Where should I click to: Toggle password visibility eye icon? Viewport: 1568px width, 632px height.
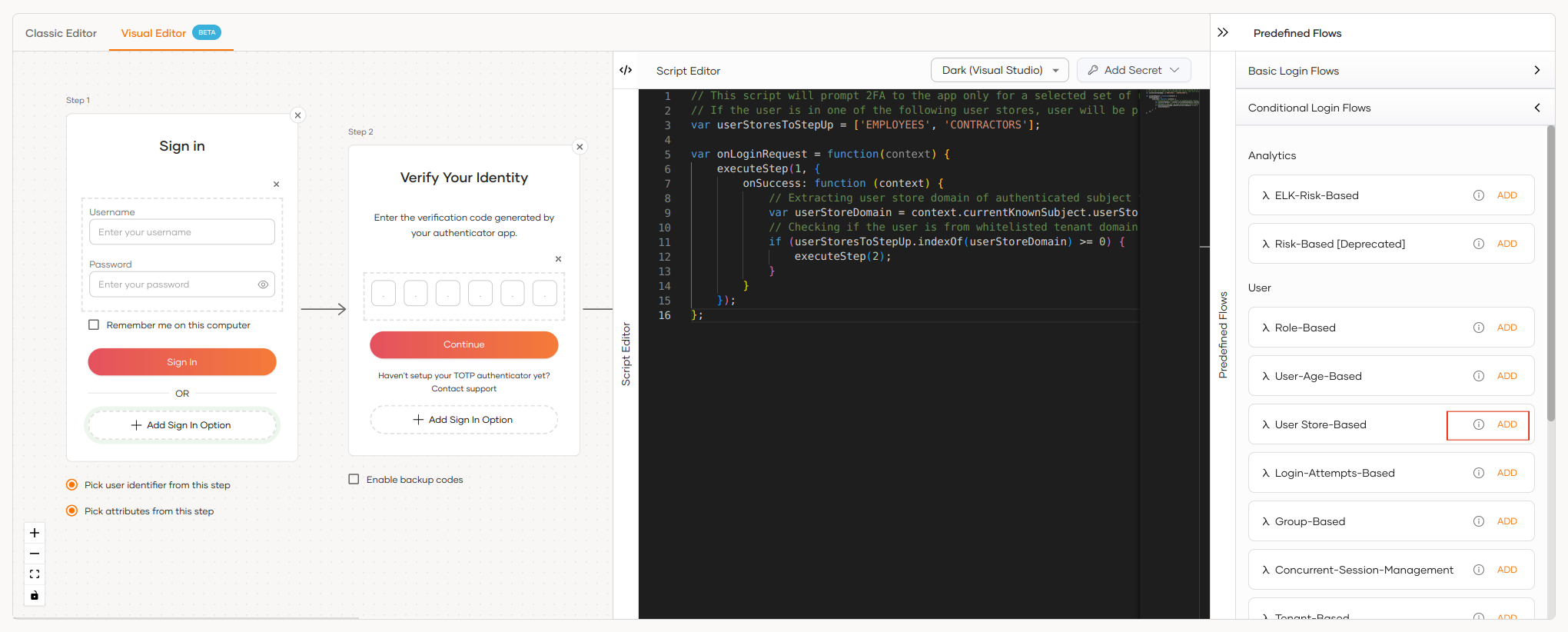click(263, 284)
